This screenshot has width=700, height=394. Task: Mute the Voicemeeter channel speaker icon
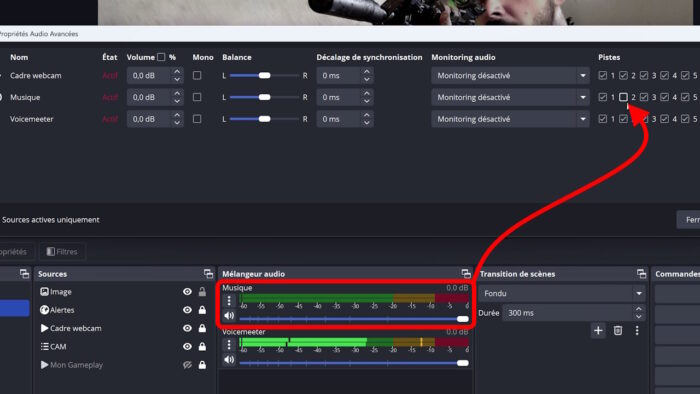click(229, 360)
